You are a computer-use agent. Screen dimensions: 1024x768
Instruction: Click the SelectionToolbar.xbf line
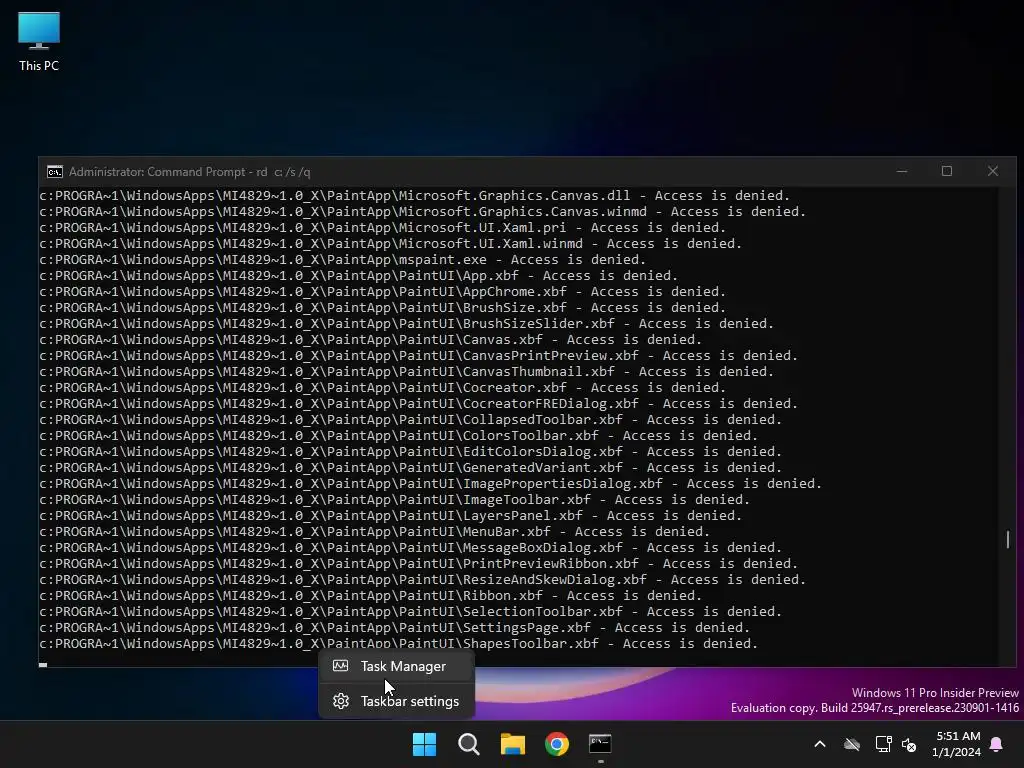coord(411,612)
